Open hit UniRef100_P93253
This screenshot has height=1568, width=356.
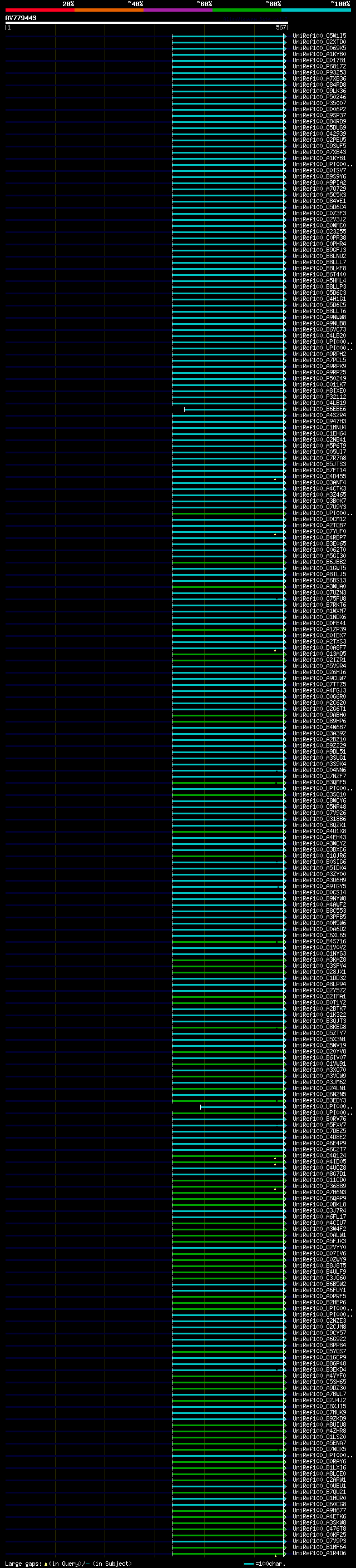point(319,72)
